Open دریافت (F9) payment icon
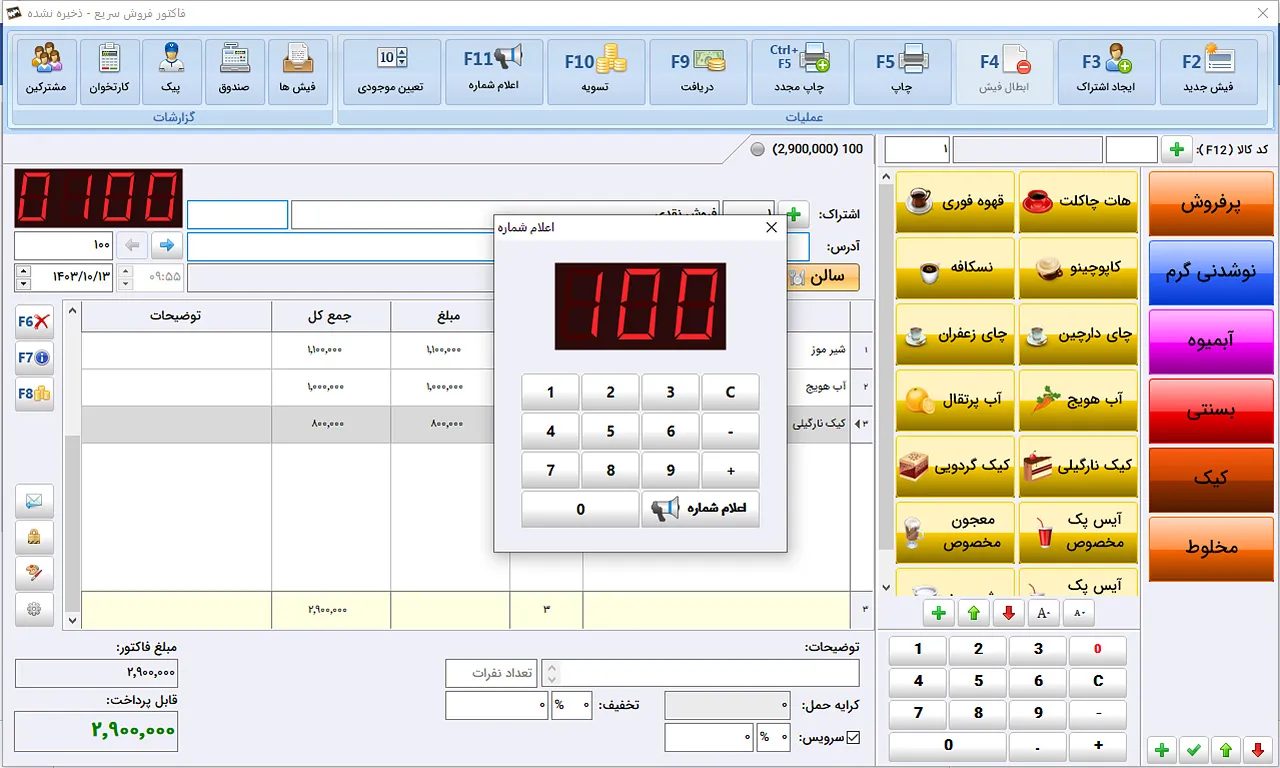 click(698, 72)
